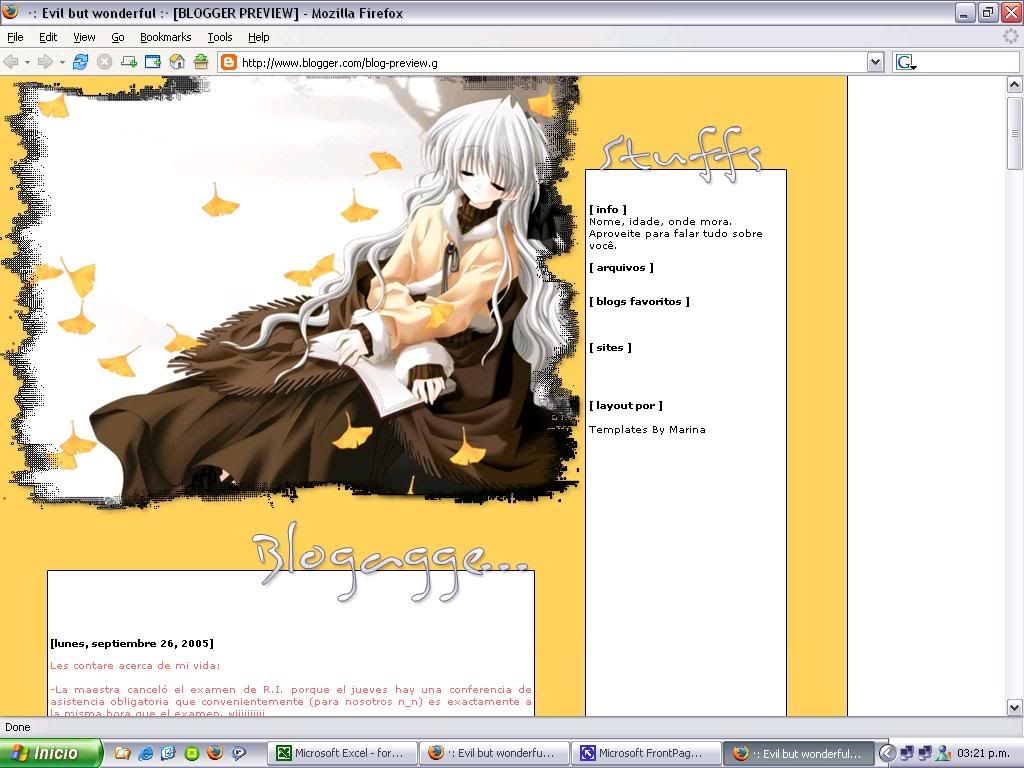Screen dimensions: 1024x768
Task: Open the address bar history dropdown
Action: click(x=875, y=62)
